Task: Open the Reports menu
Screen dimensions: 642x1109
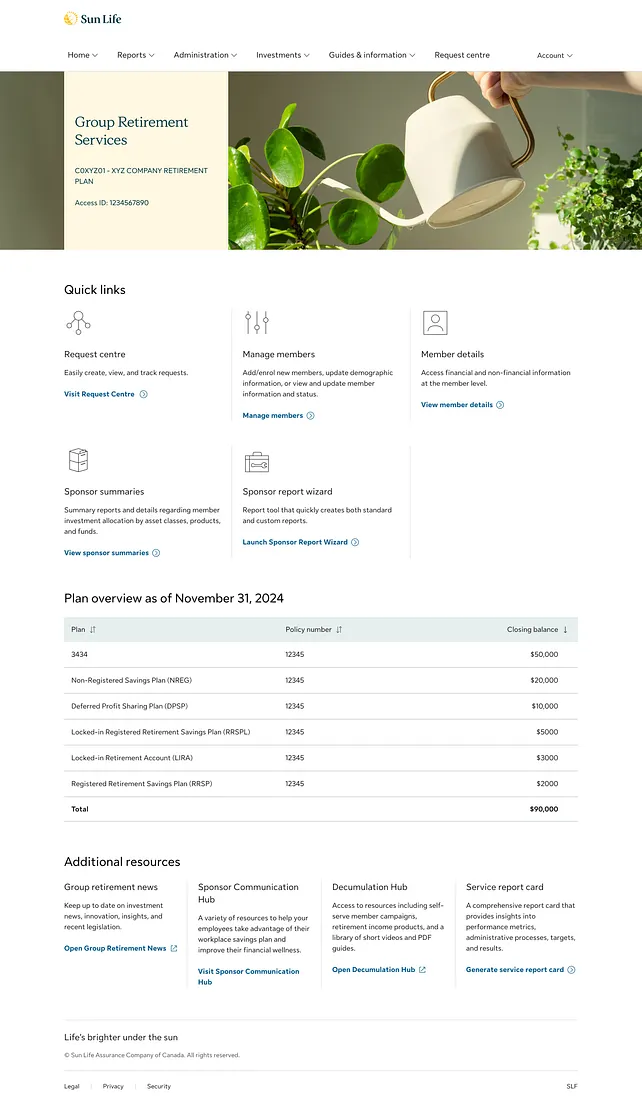Action: tap(136, 55)
